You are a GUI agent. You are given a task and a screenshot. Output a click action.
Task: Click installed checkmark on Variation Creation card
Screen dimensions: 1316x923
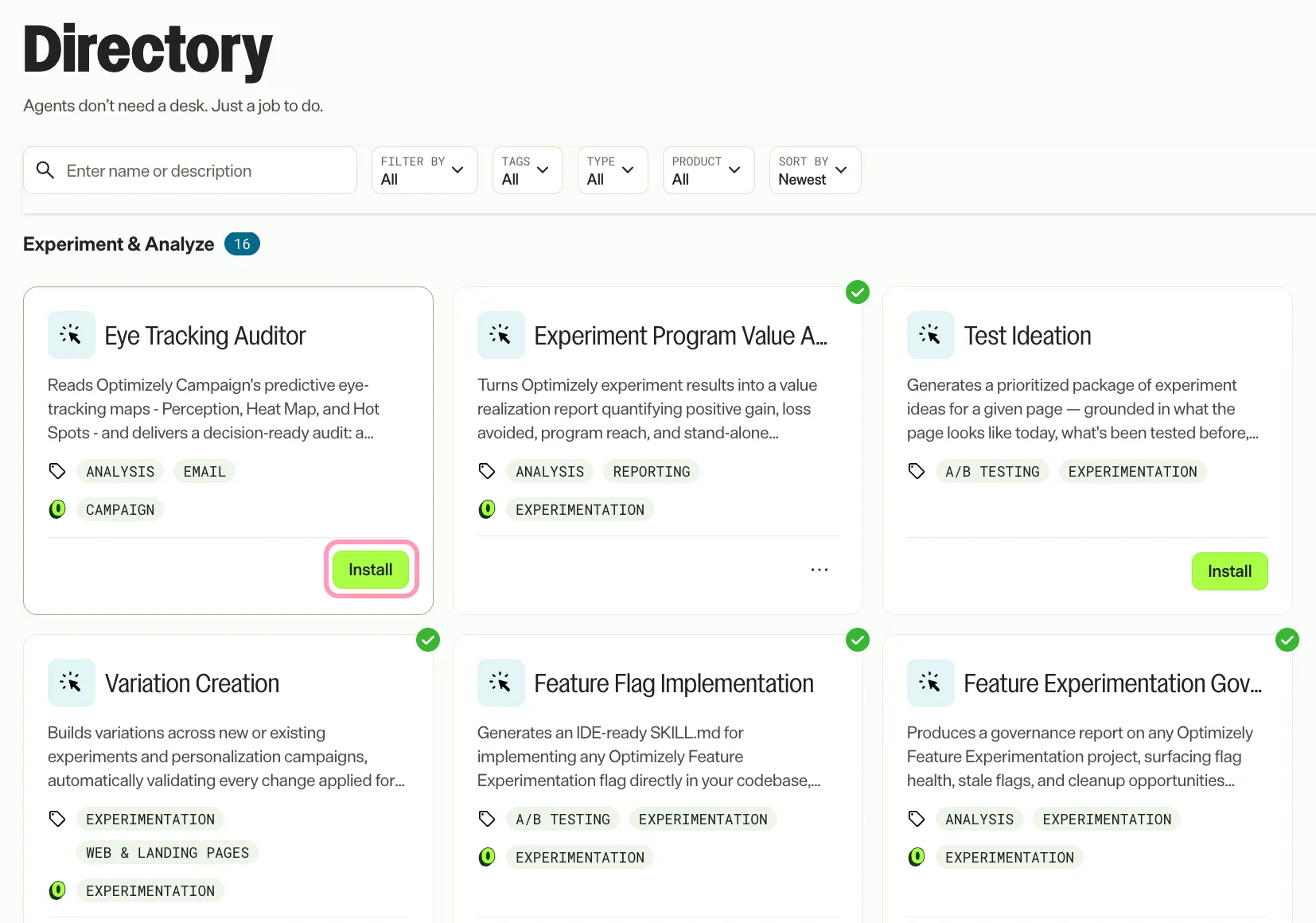(428, 640)
